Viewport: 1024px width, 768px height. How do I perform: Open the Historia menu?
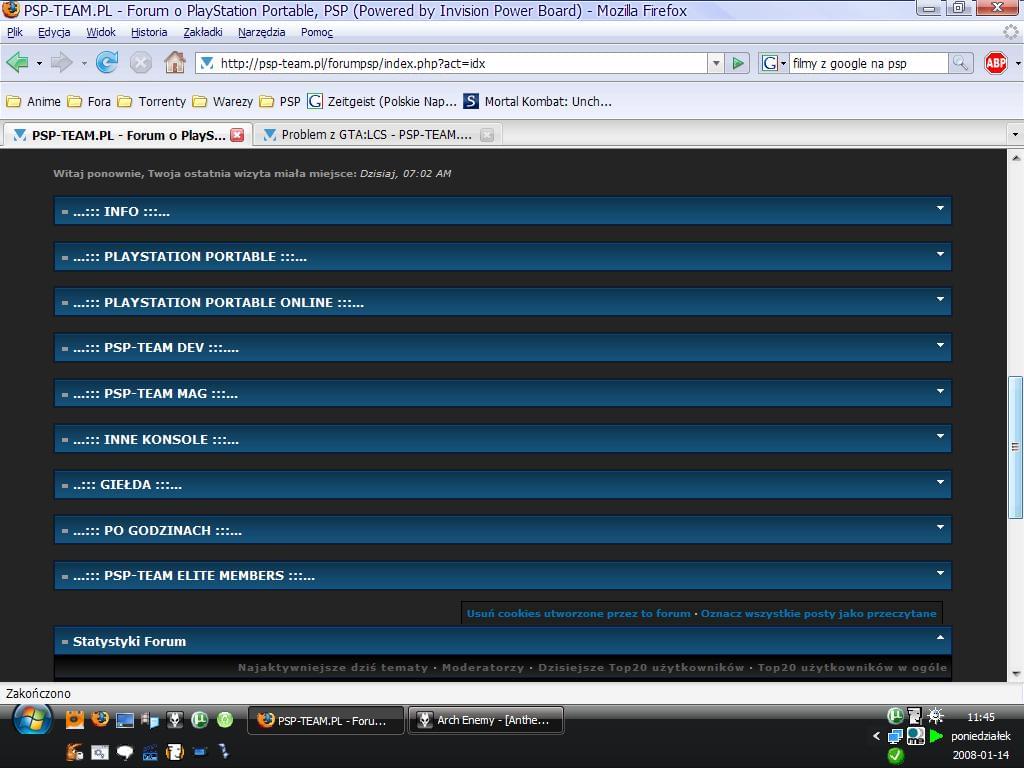[x=149, y=32]
